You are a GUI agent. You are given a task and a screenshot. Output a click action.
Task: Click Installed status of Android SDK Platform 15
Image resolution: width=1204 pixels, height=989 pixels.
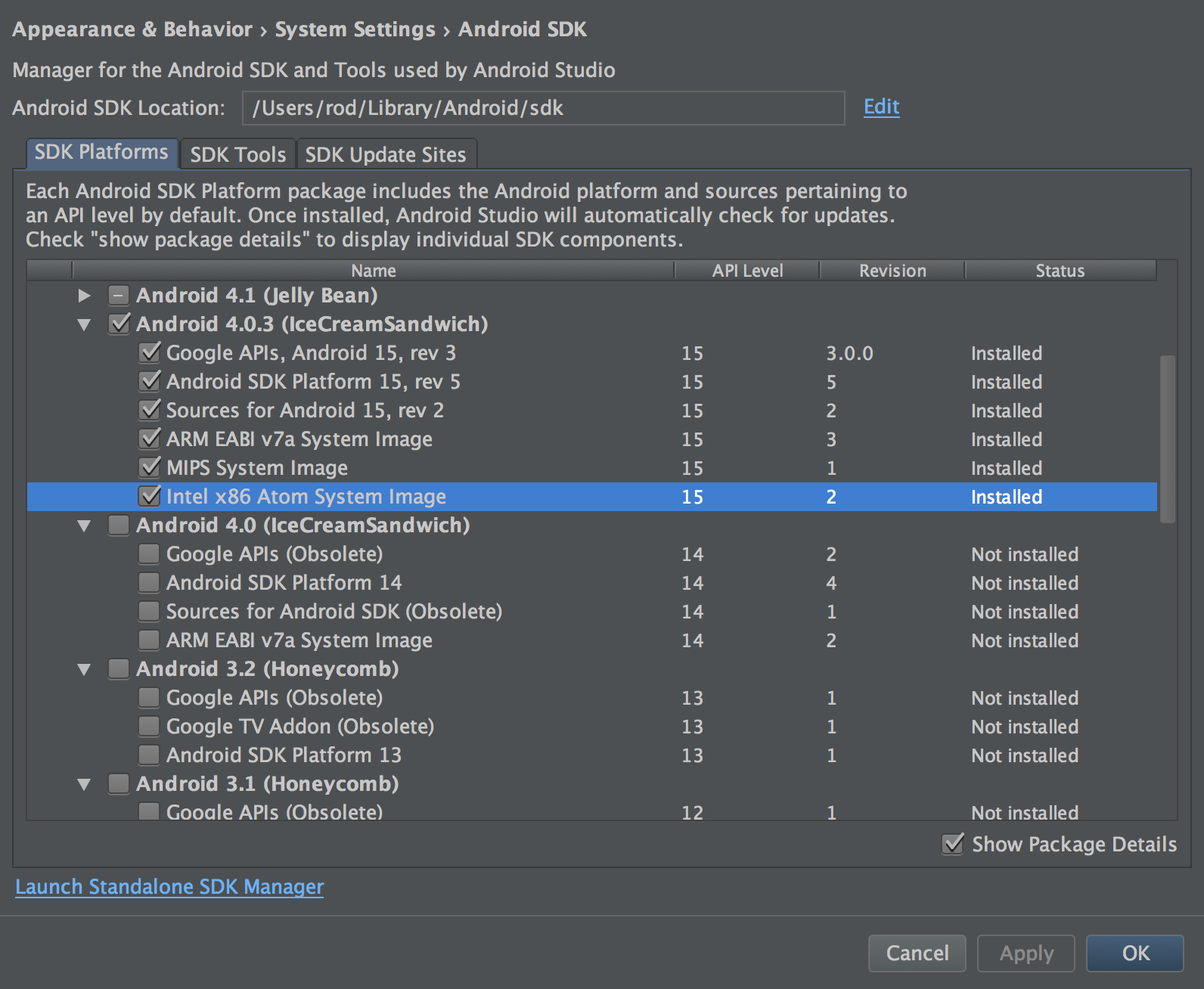[1007, 382]
